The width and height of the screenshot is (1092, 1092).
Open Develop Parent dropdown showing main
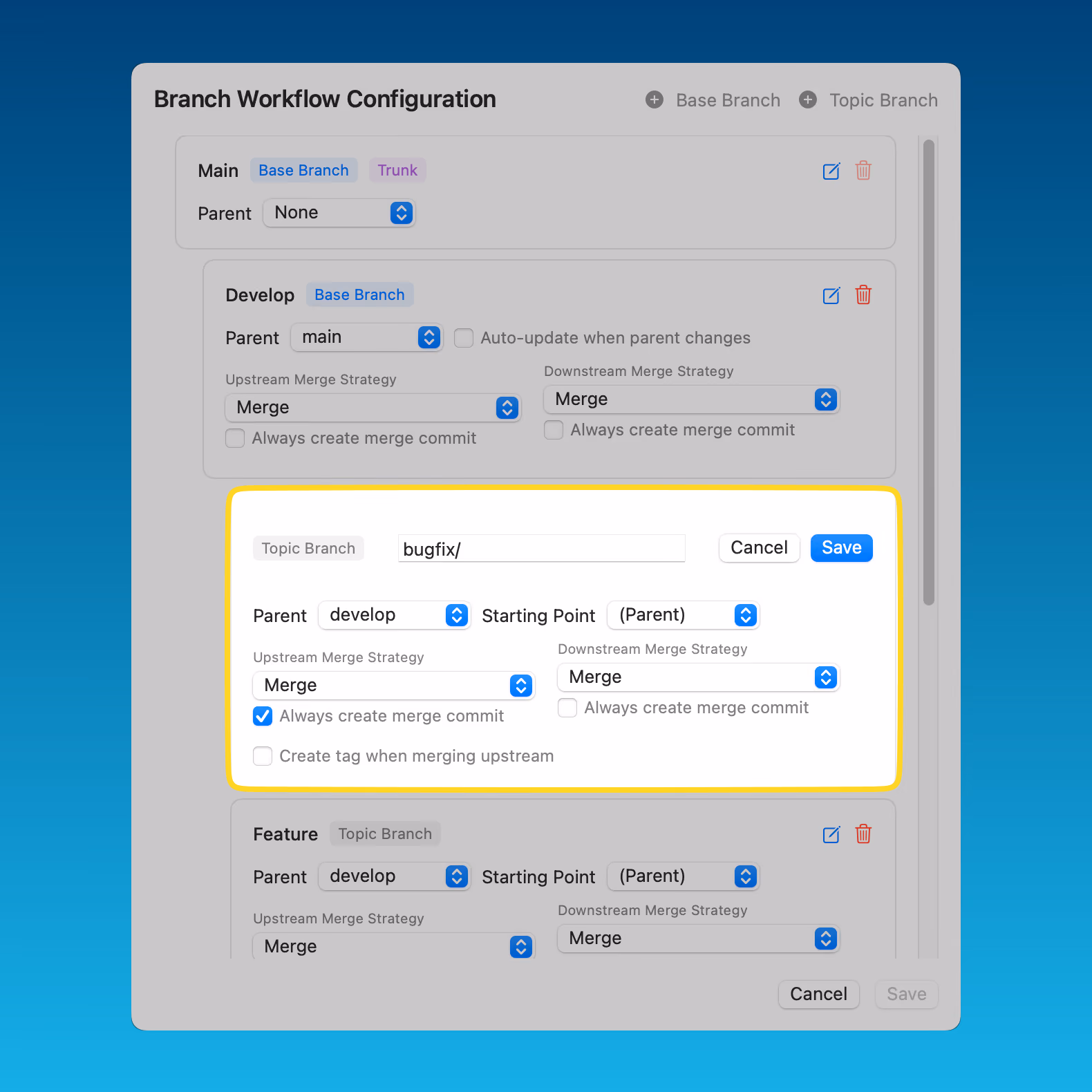pyautogui.click(x=366, y=337)
